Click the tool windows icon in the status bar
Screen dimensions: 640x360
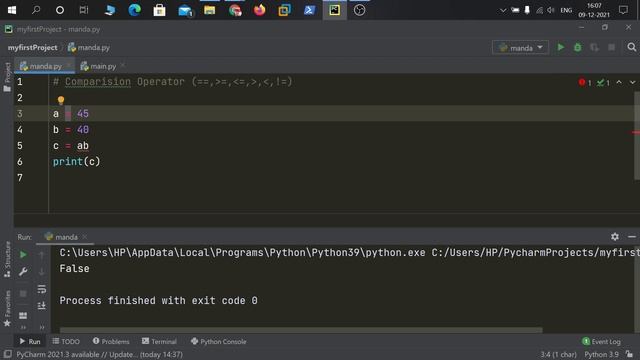click(x=7, y=354)
